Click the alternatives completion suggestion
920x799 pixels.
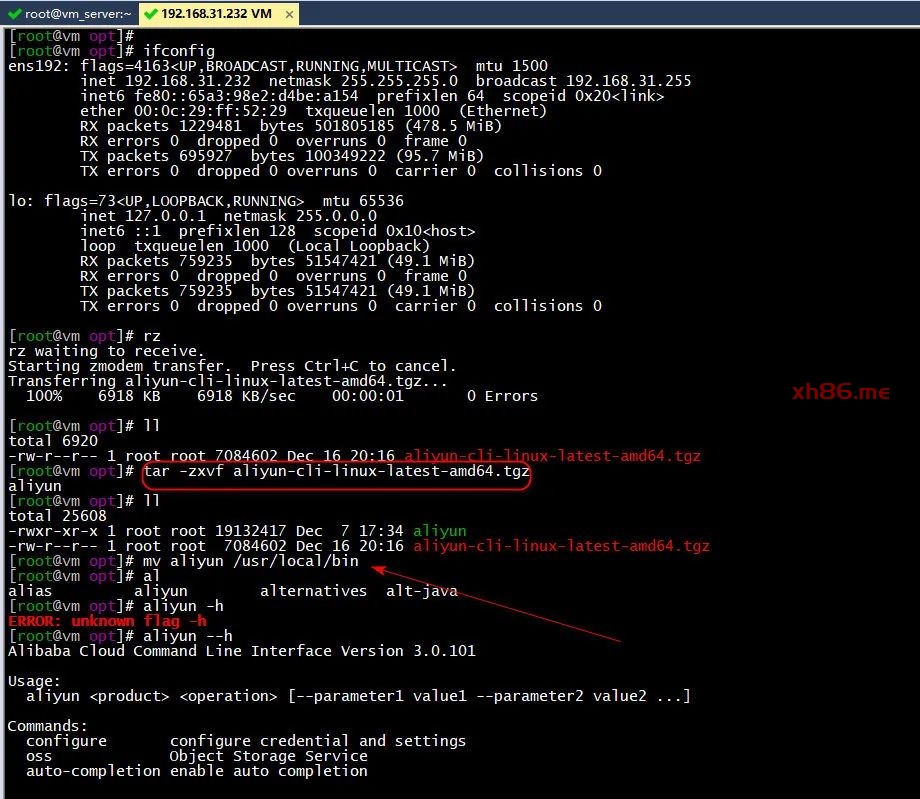point(313,591)
